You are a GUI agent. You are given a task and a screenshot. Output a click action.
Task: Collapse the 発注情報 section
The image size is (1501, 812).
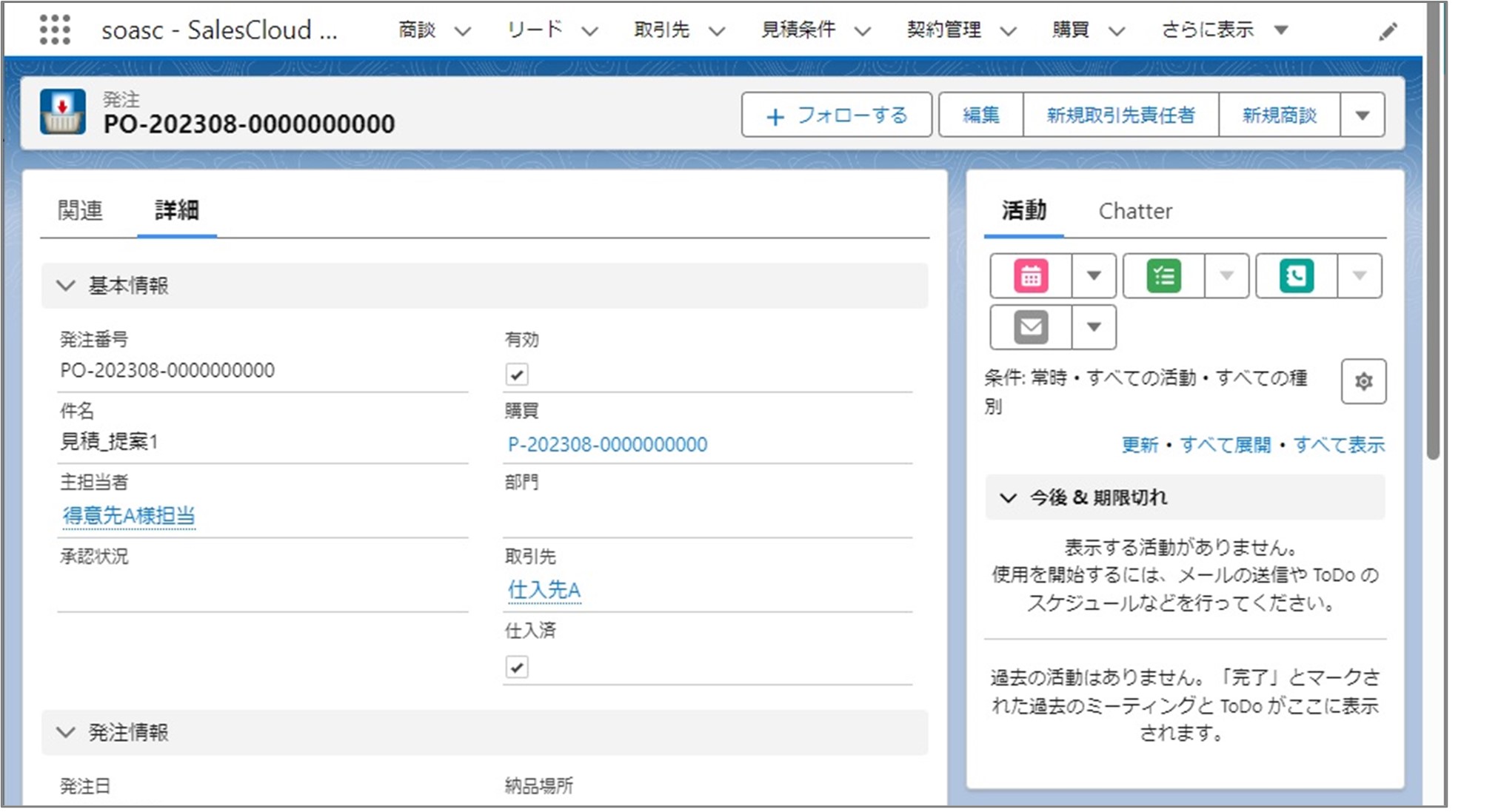(66, 733)
